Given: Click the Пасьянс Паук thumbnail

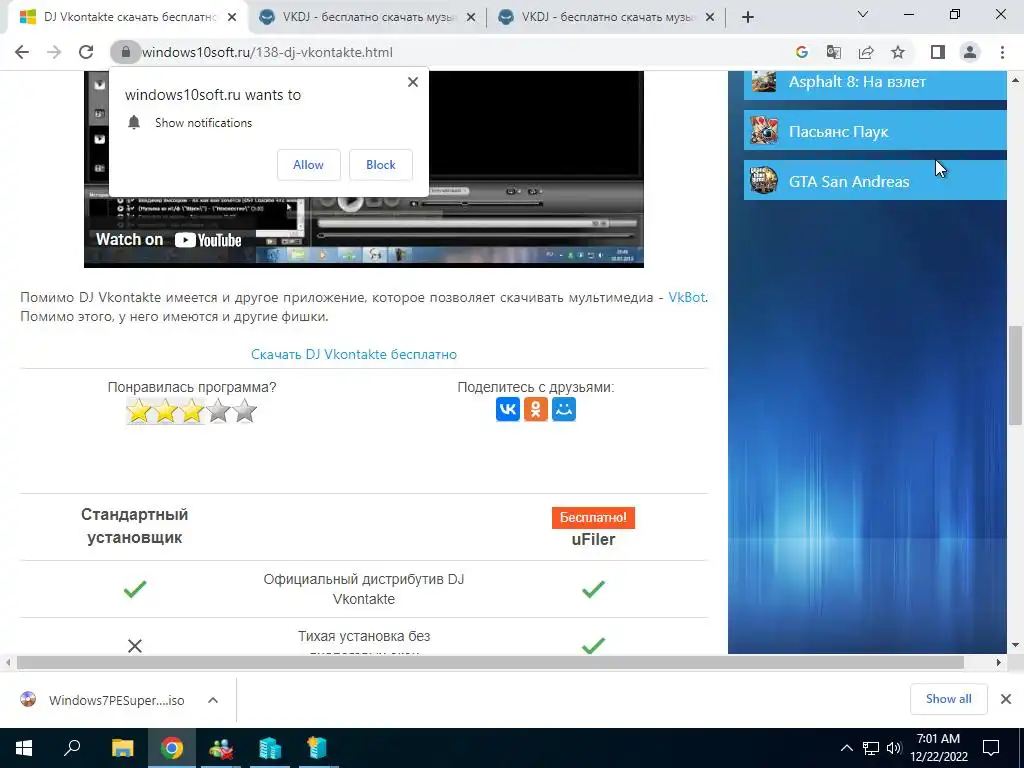Looking at the screenshot, I should point(763,130).
